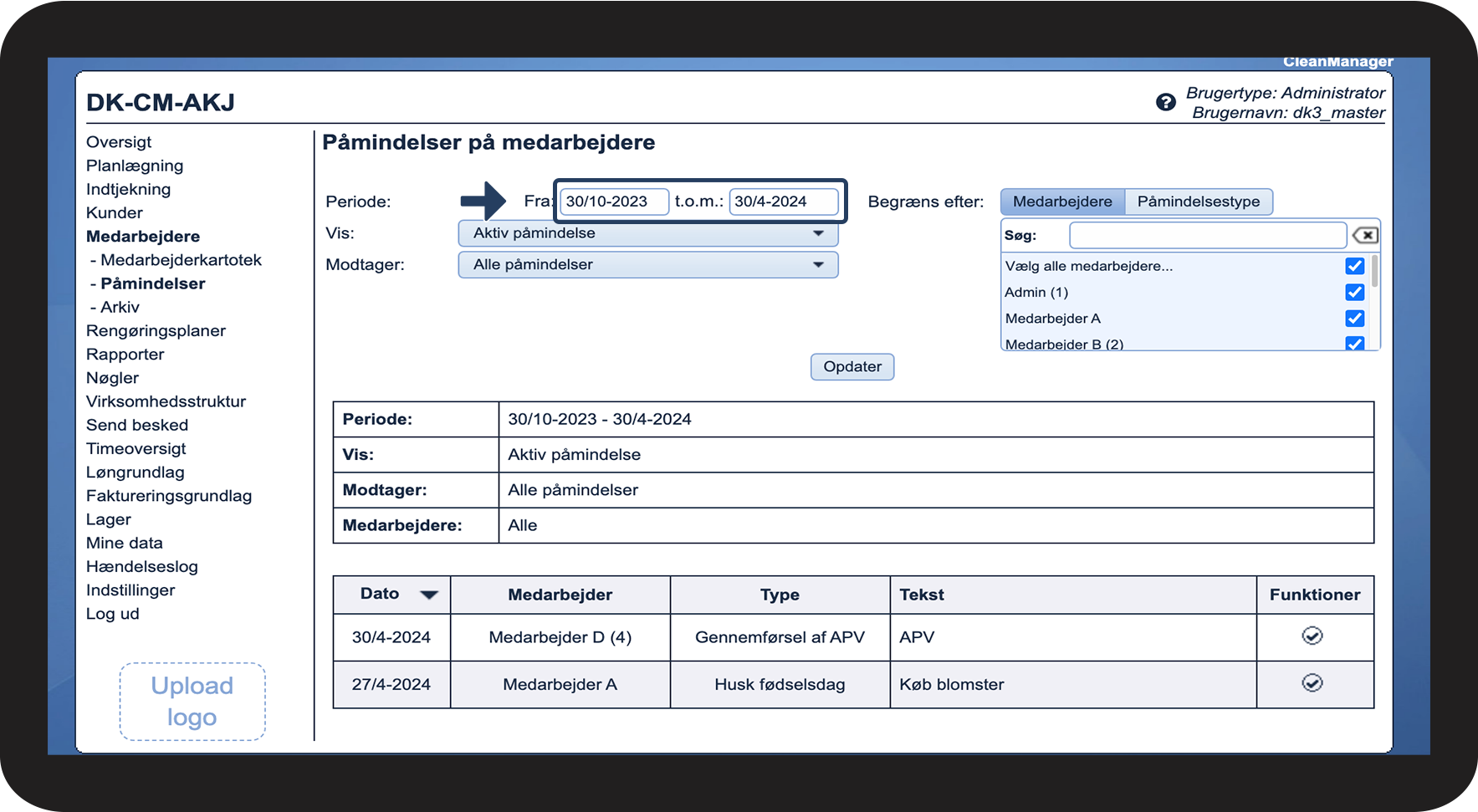1478x812 pixels.
Task: Clear the employee search field with the X icon
Action: [1365, 236]
